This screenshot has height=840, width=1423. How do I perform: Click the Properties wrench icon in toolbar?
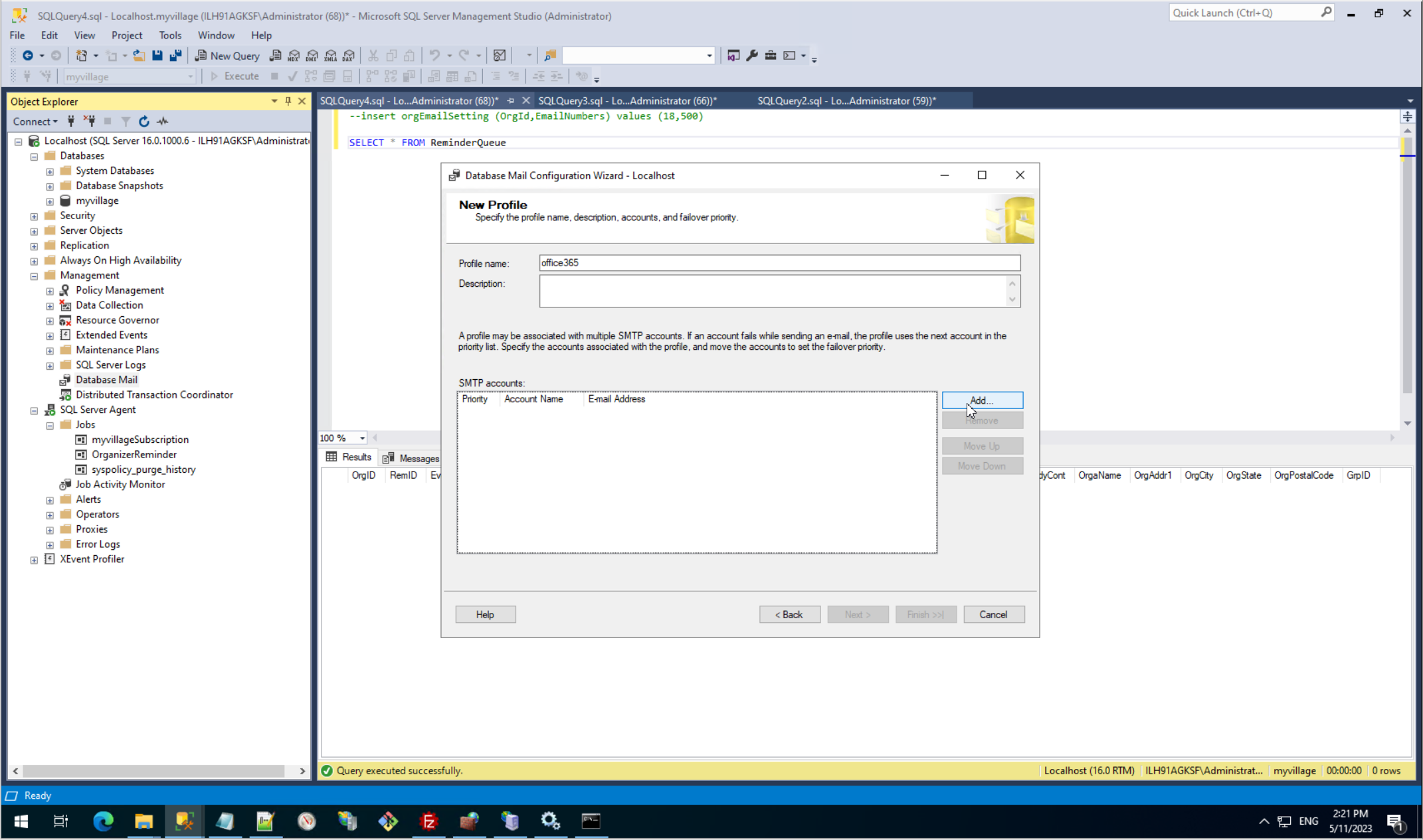752,56
